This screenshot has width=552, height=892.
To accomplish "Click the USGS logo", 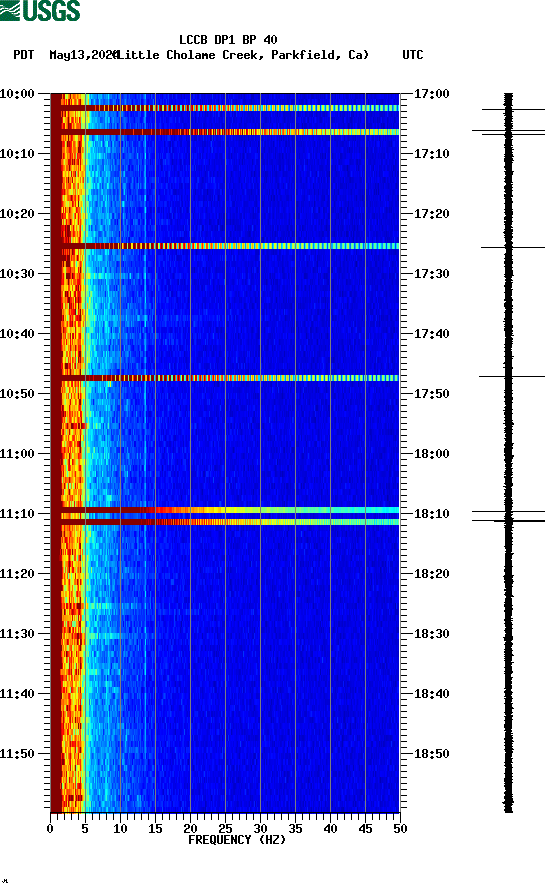I will click(40, 10).
